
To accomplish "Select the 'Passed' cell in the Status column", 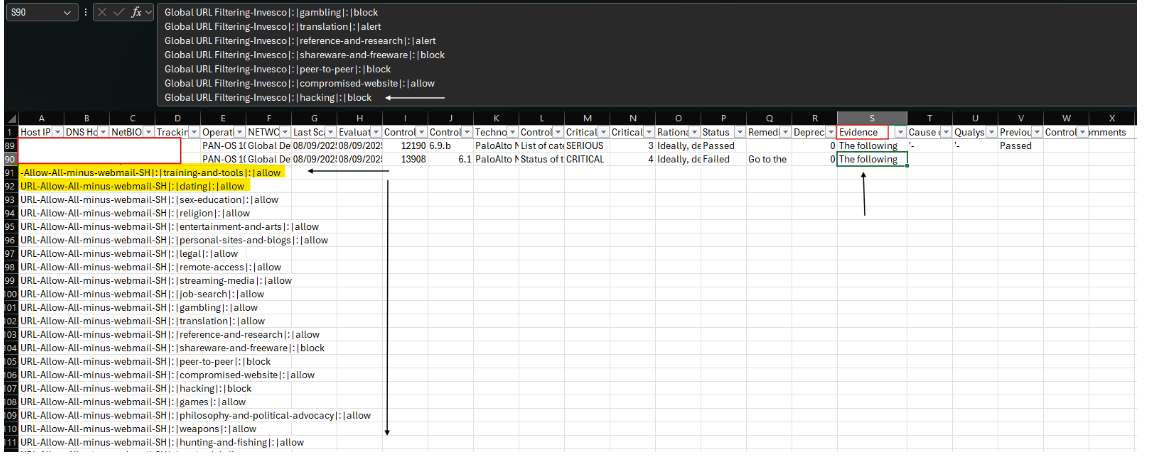I will click(x=723, y=145).
